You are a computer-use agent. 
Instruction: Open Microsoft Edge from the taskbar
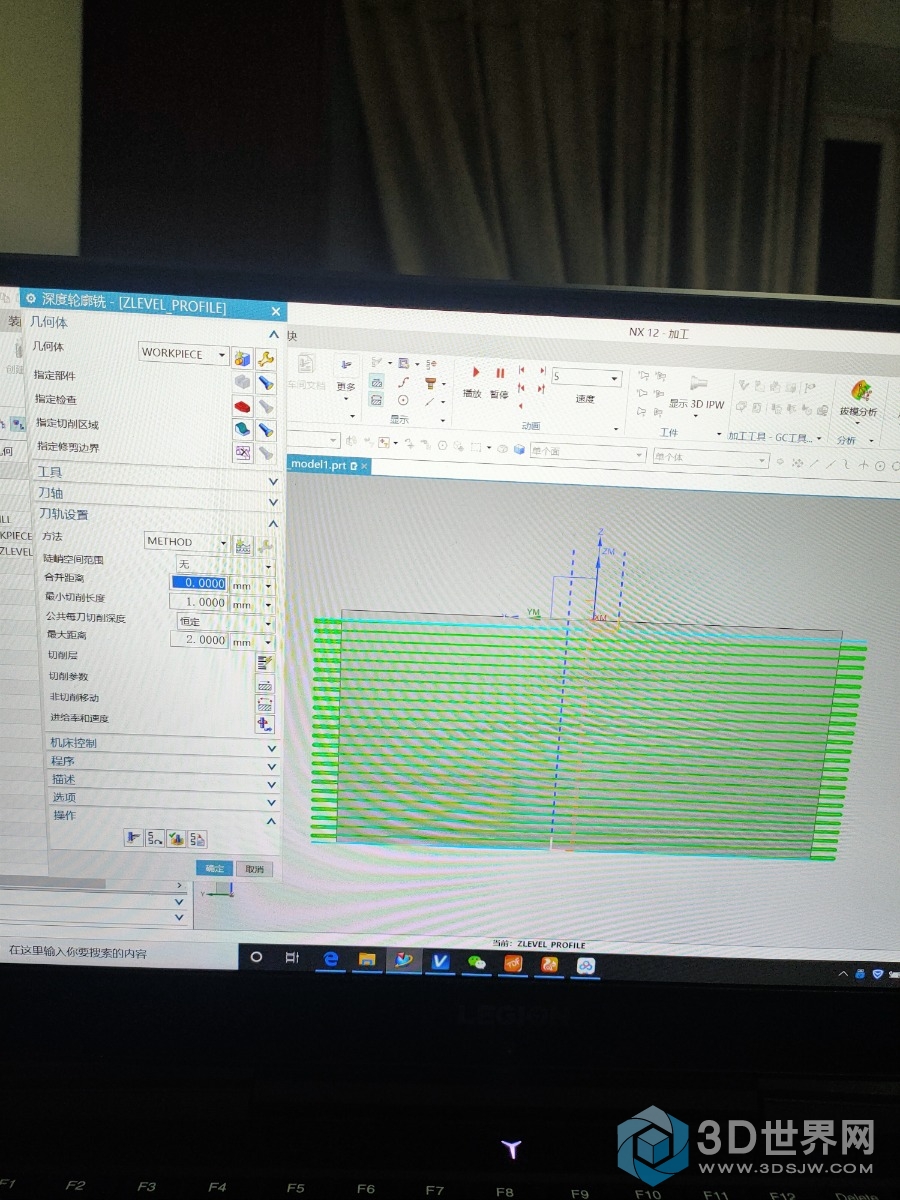coord(331,959)
